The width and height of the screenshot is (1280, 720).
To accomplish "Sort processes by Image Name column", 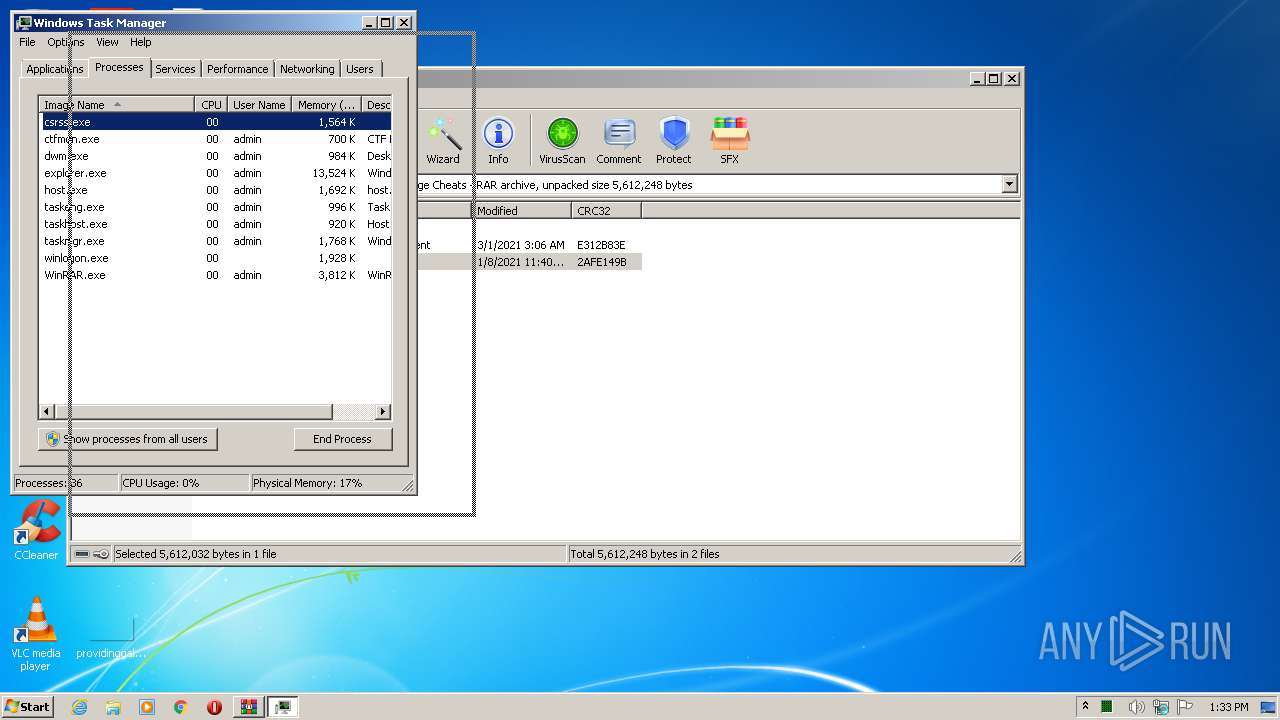I will [x=117, y=105].
